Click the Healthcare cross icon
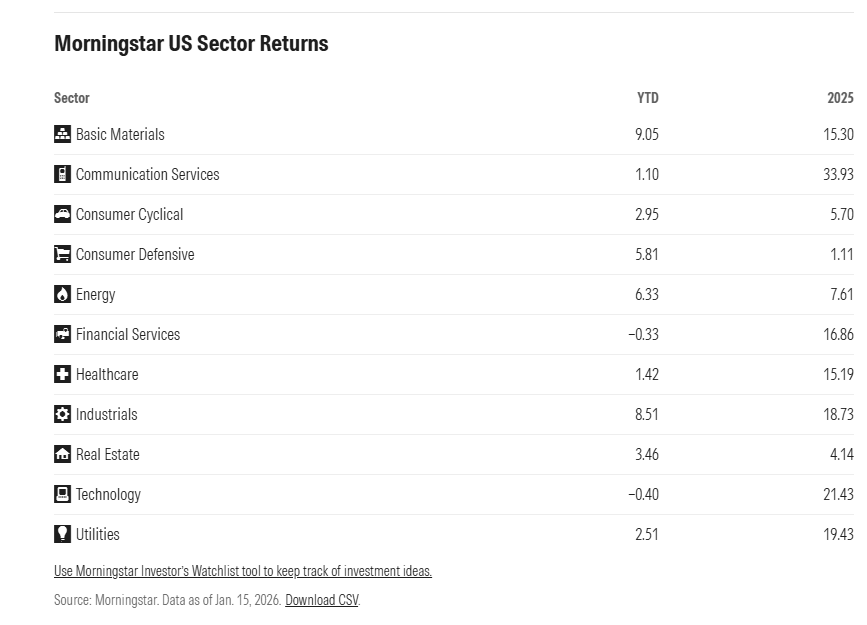 click(x=62, y=374)
